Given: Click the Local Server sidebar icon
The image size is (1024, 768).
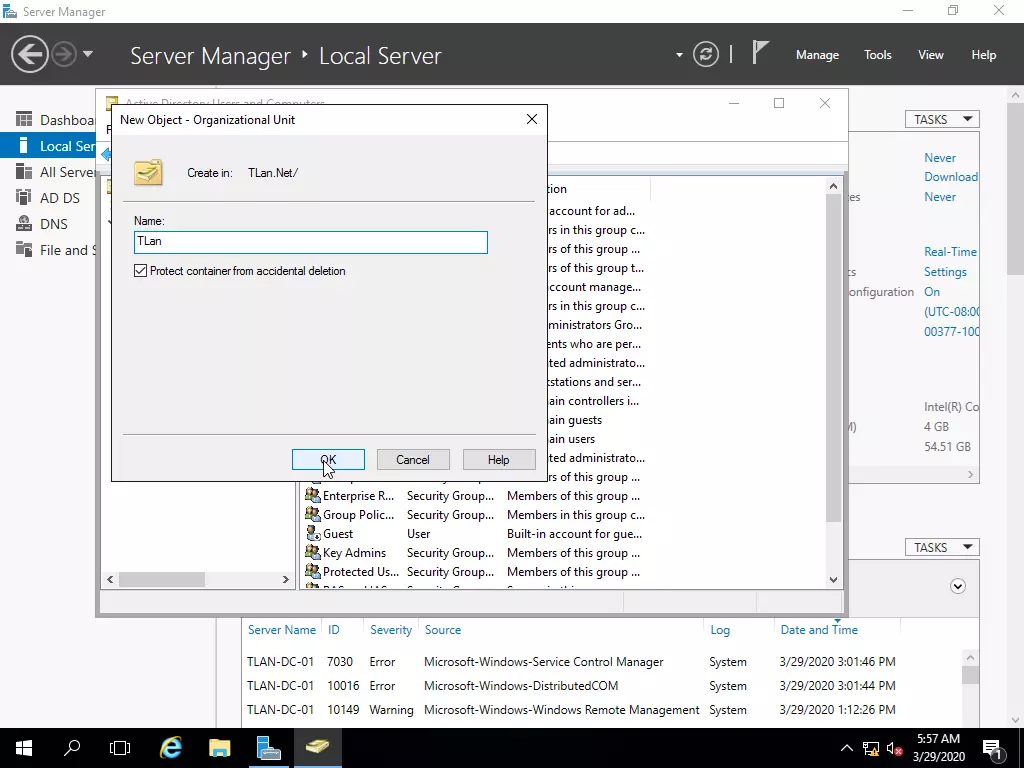Looking at the screenshot, I should pyautogui.click(x=24, y=145).
